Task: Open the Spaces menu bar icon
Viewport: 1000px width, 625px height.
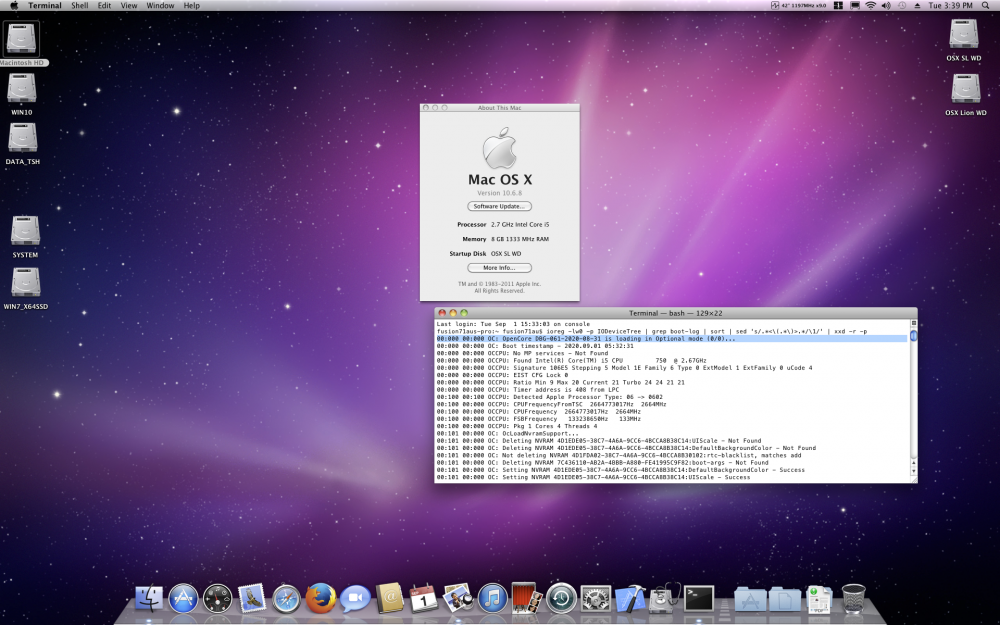Action: pos(838,6)
